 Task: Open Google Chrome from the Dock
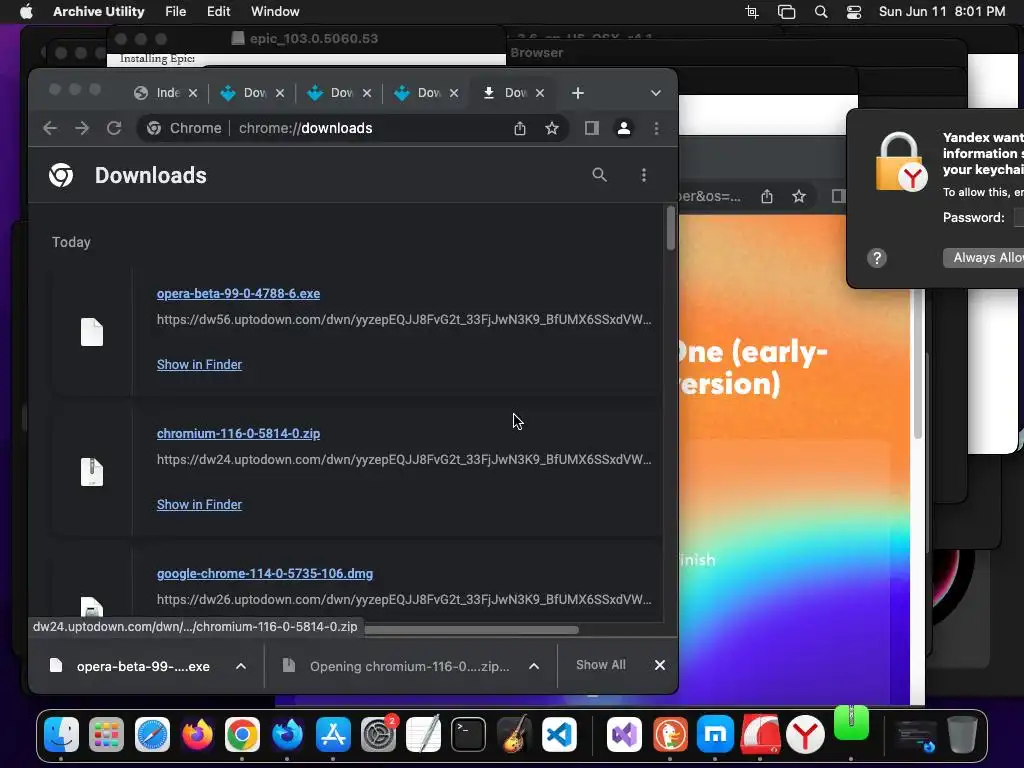[x=242, y=735]
